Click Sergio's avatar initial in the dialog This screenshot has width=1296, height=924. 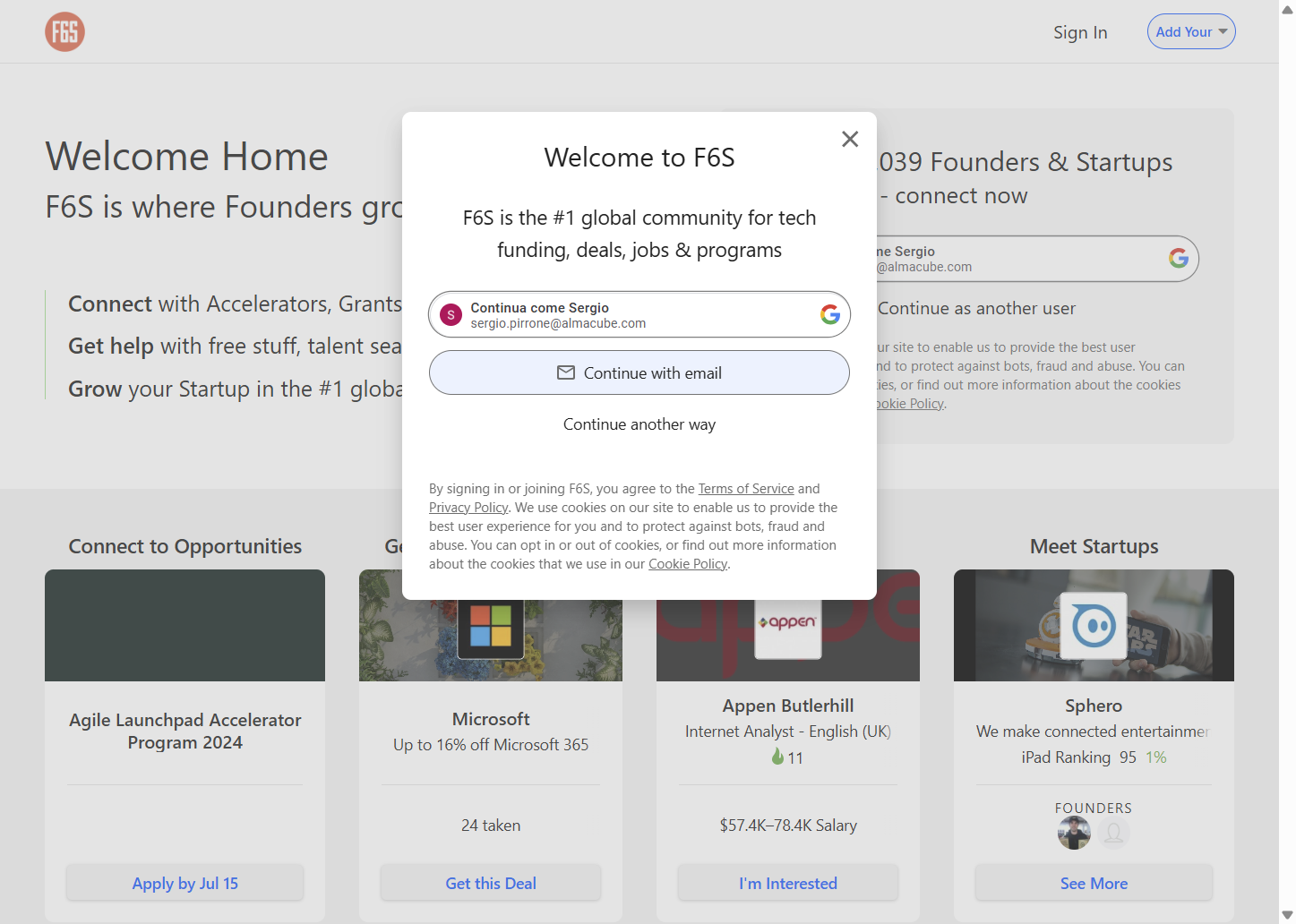pos(451,315)
